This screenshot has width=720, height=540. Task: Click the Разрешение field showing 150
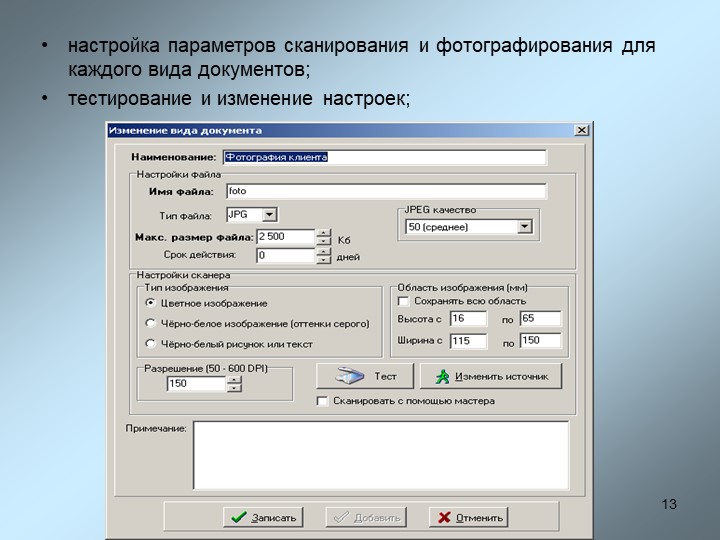(x=197, y=383)
